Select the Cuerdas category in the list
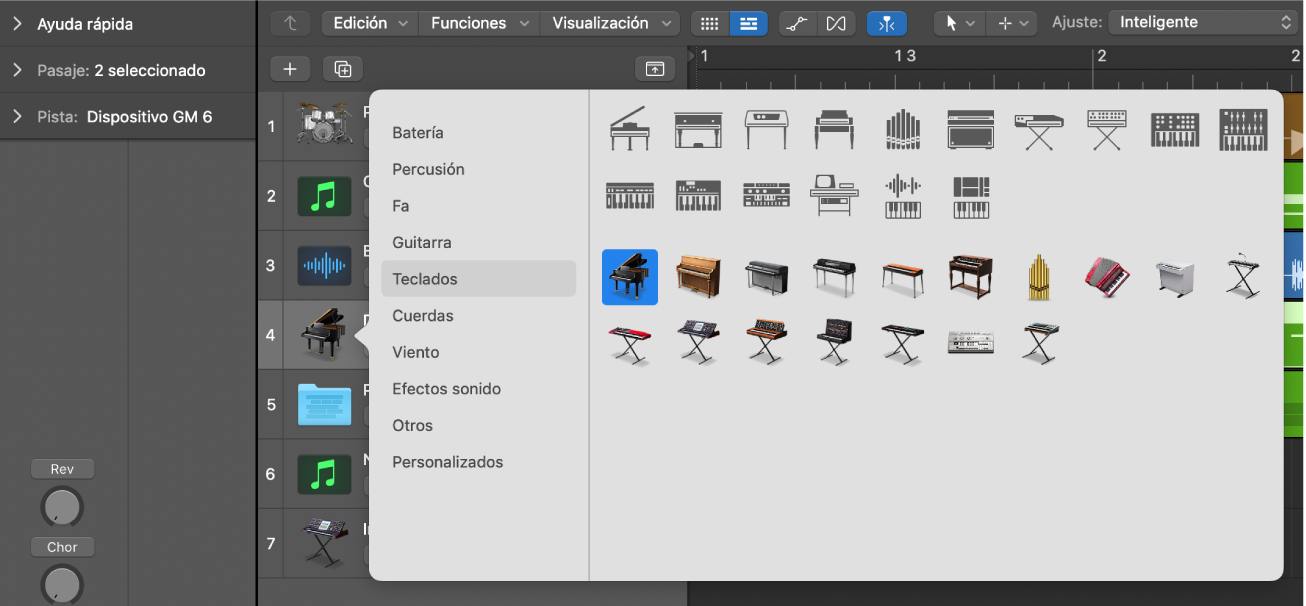The height and width of the screenshot is (606, 1306). point(424,315)
